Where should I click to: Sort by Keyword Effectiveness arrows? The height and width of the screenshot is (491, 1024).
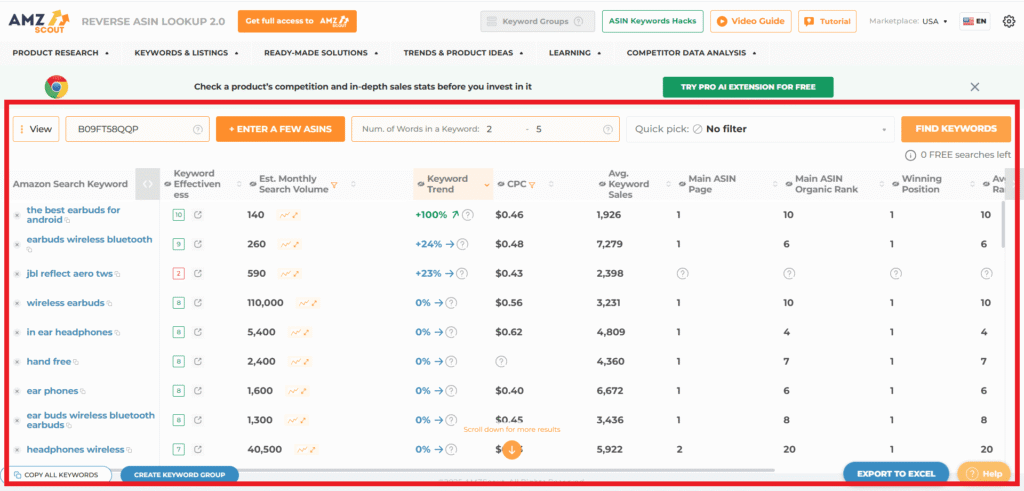pyautogui.click(x=239, y=185)
